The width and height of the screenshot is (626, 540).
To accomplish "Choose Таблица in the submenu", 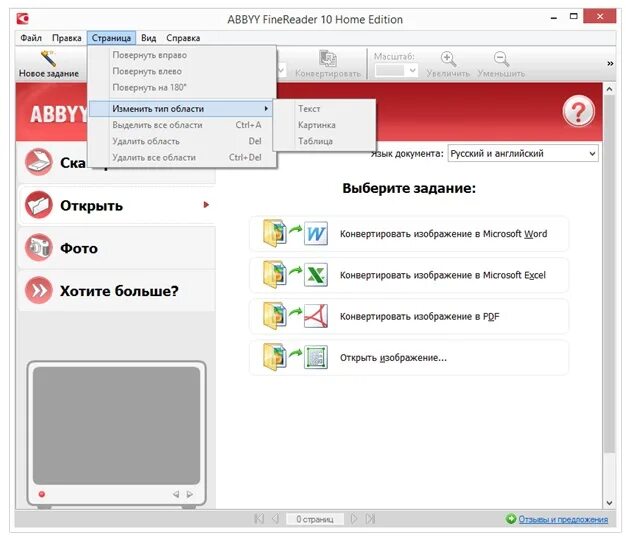I will 324,141.
